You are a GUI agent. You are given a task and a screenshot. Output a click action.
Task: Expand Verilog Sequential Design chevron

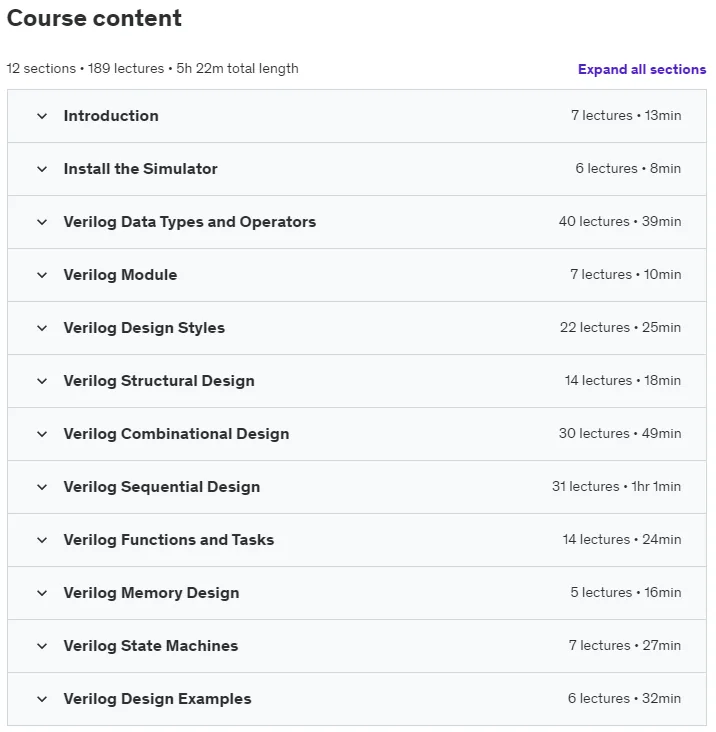pyautogui.click(x=42, y=487)
